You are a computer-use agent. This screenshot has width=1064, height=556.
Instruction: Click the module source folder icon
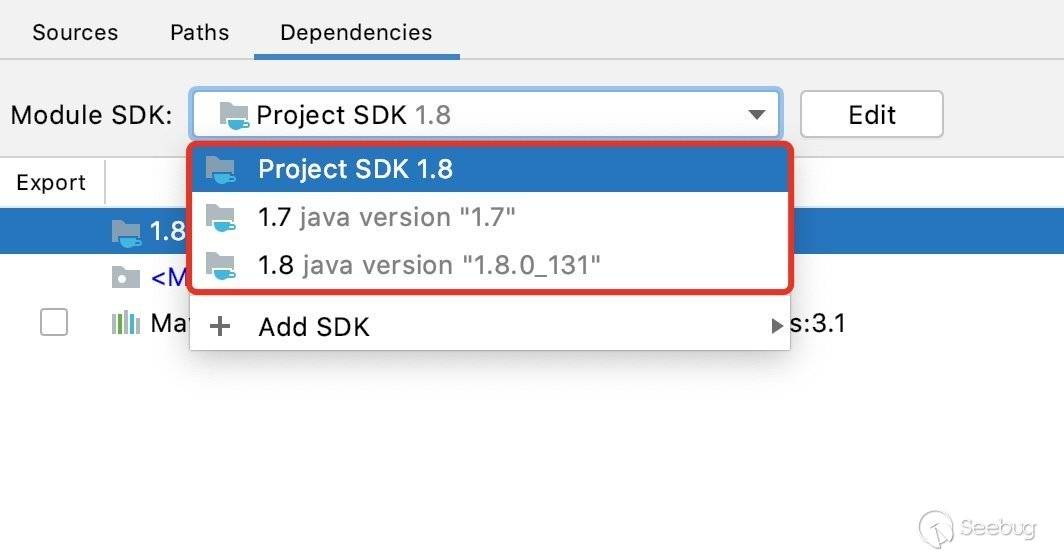[125, 277]
